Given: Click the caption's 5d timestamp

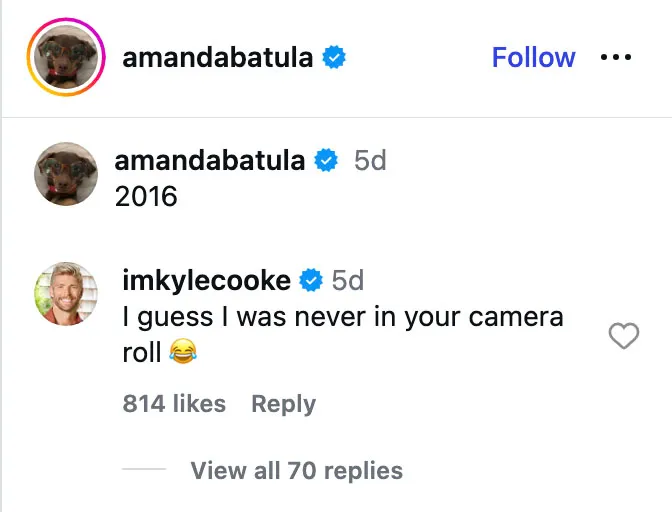Looking at the screenshot, I should [370, 161].
